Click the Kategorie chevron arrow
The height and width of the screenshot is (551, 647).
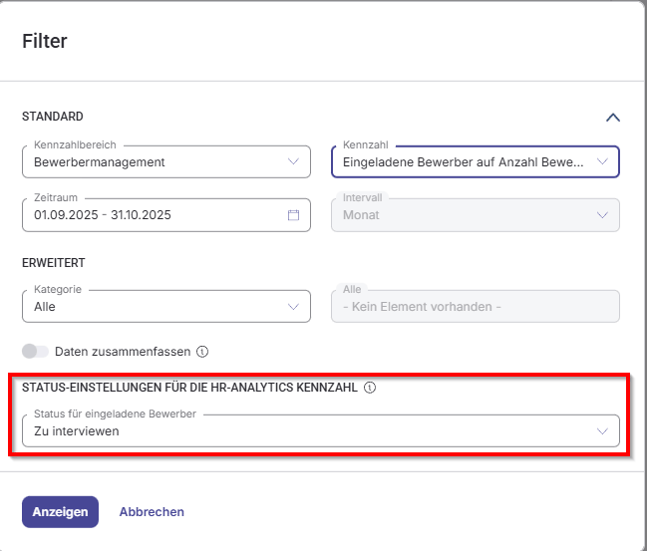point(292,307)
